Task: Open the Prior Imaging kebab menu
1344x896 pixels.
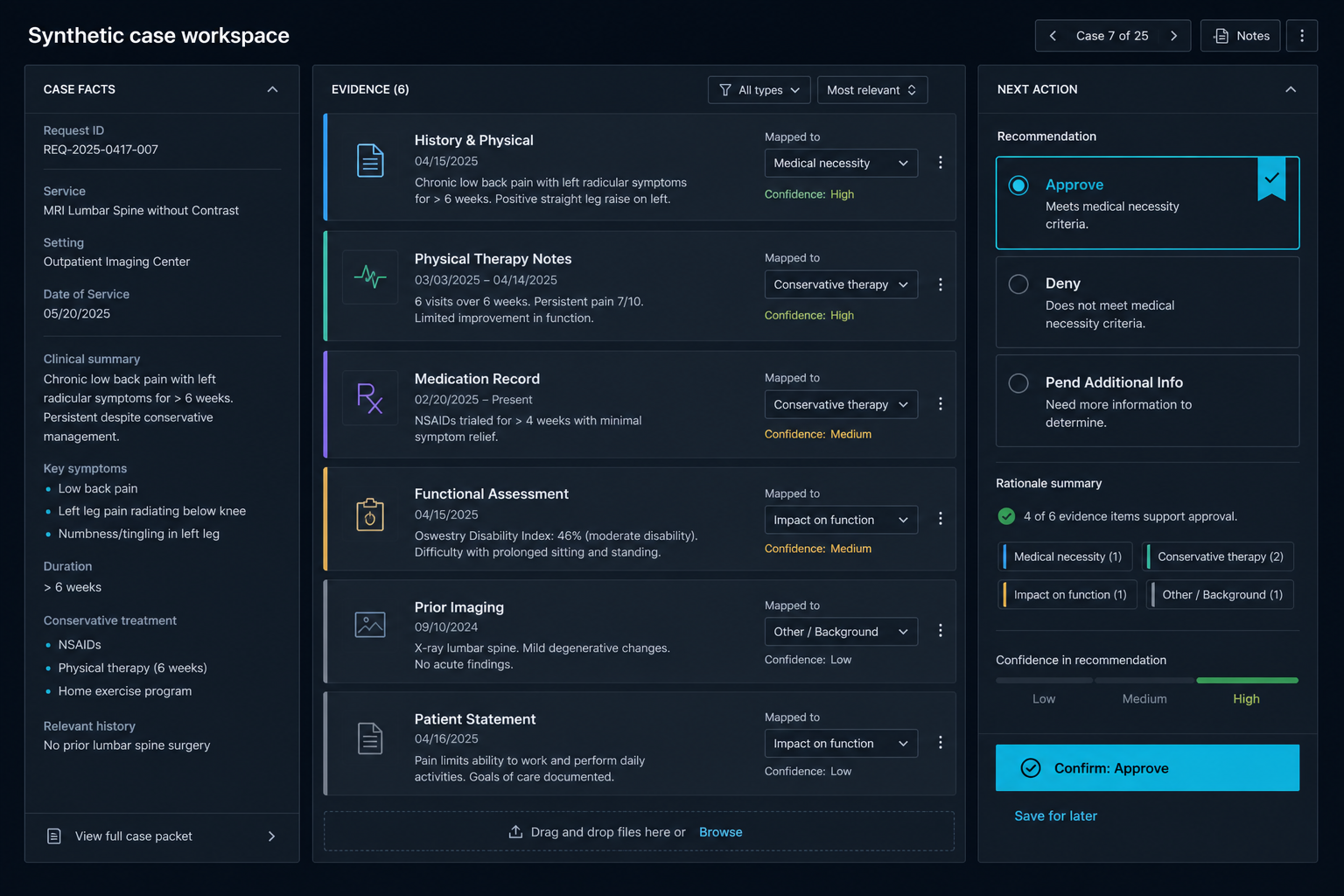Action: 941,631
